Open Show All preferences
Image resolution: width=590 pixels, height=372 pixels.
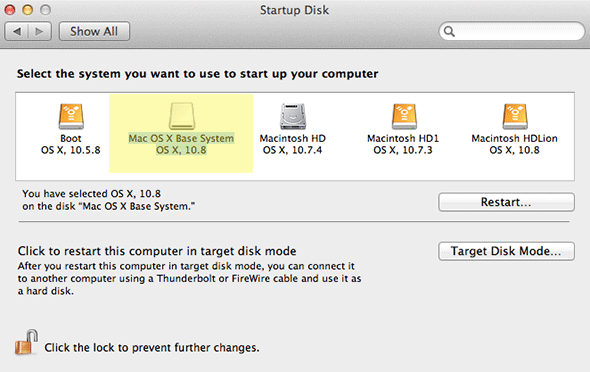(94, 31)
